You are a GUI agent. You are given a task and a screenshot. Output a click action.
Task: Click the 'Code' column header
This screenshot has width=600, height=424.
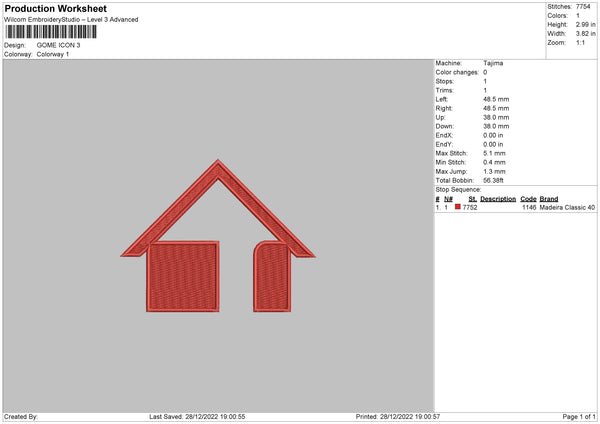tap(528, 199)
